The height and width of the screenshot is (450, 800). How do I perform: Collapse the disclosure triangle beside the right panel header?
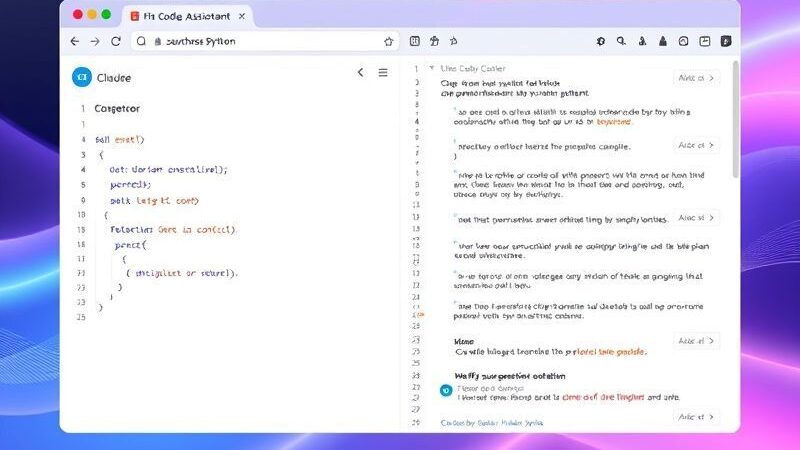point(432,68)
